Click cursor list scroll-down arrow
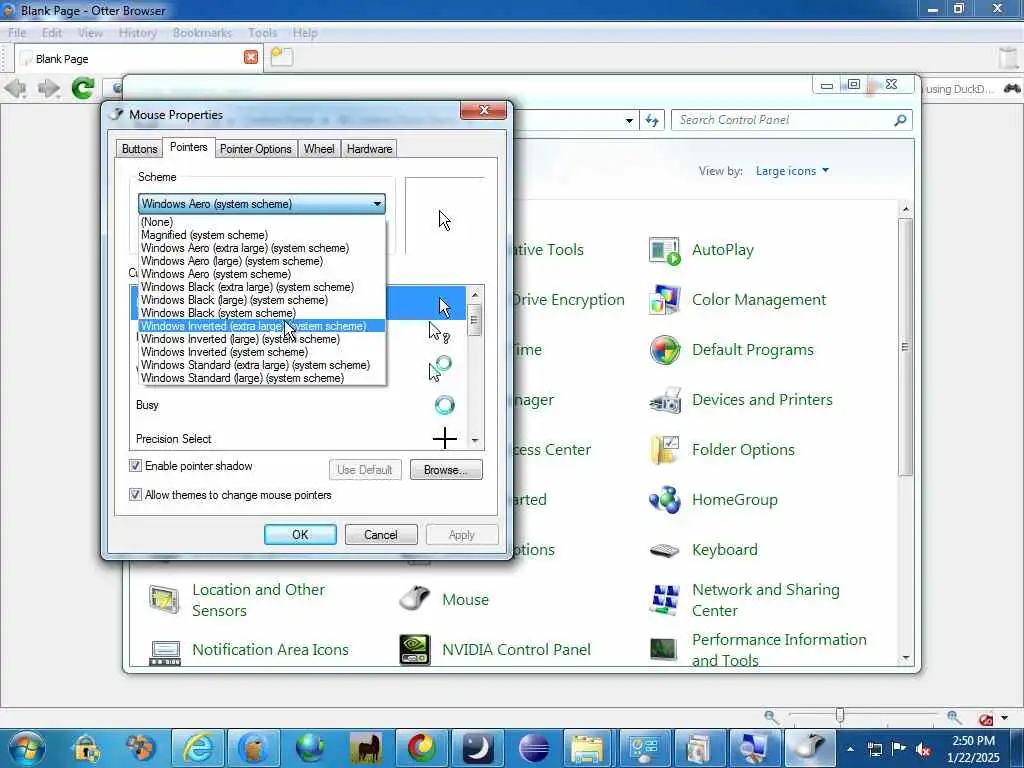This screenshot has width=1024, height=768. tap(475, 441)
